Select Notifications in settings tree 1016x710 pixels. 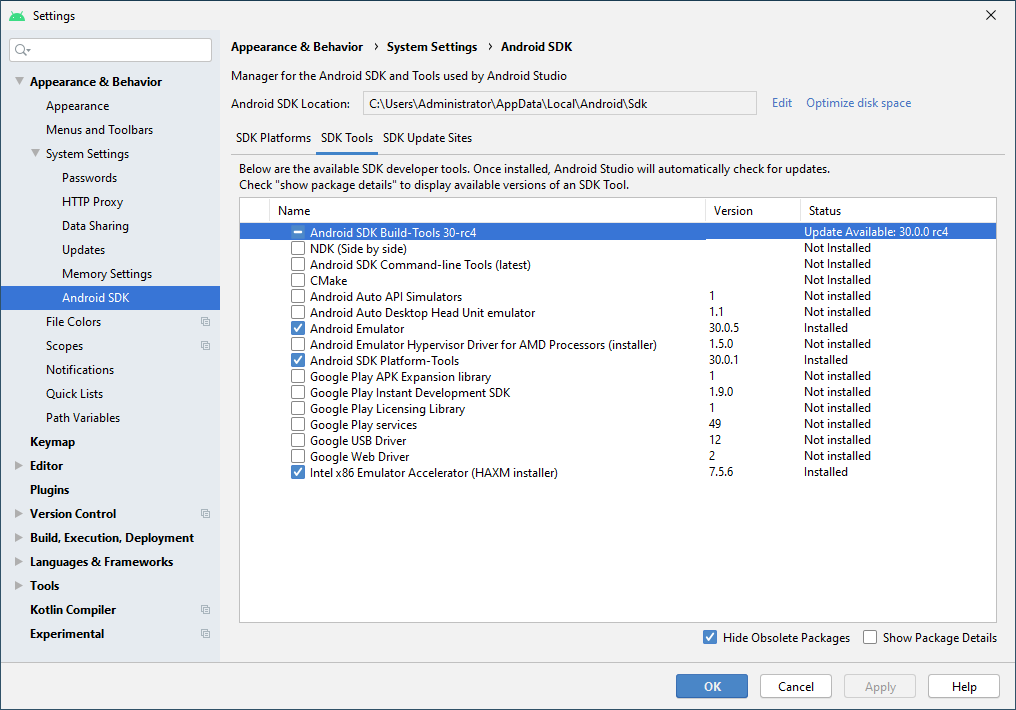80,370
